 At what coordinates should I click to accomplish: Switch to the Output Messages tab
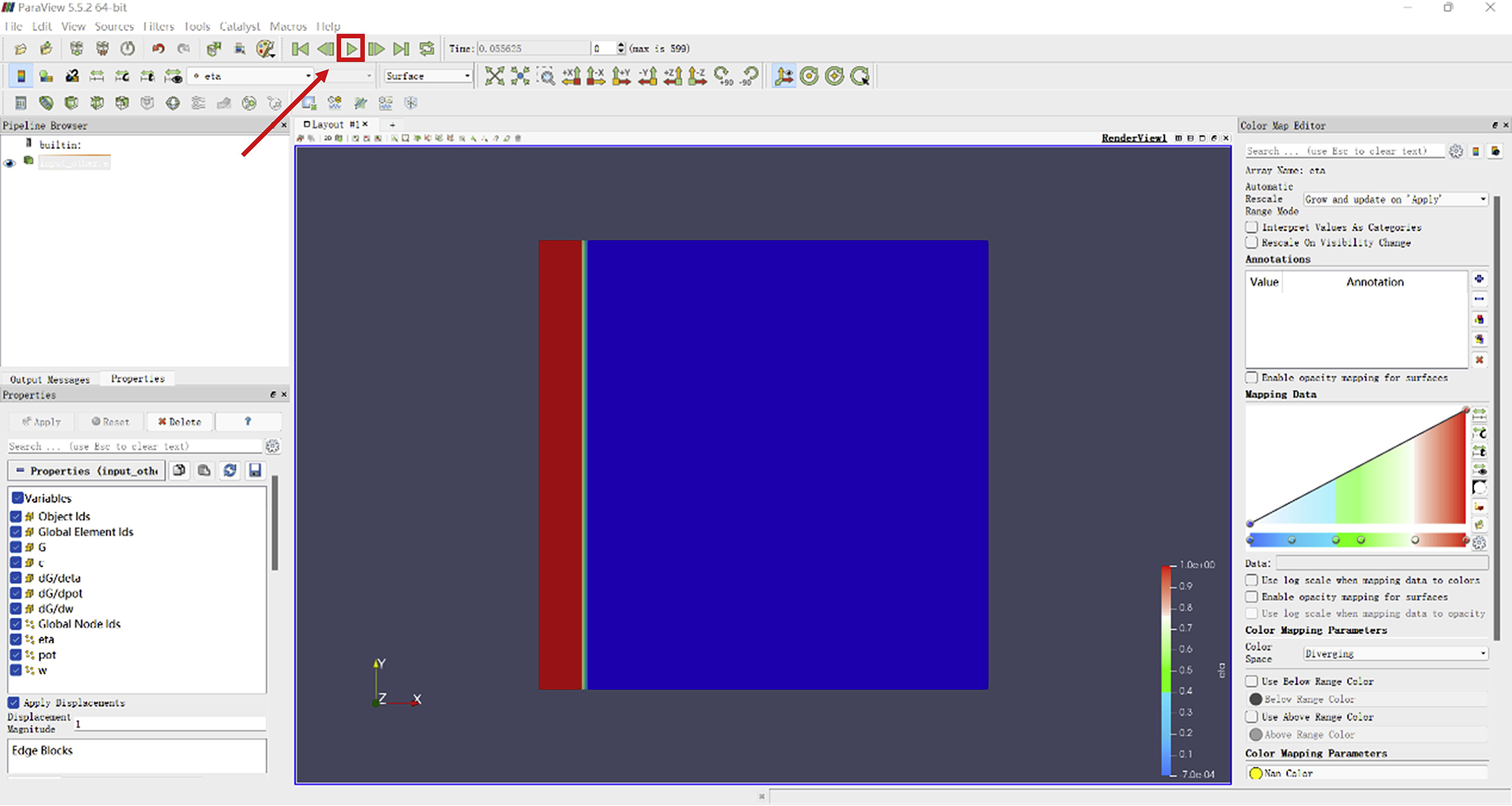[50, 380]
